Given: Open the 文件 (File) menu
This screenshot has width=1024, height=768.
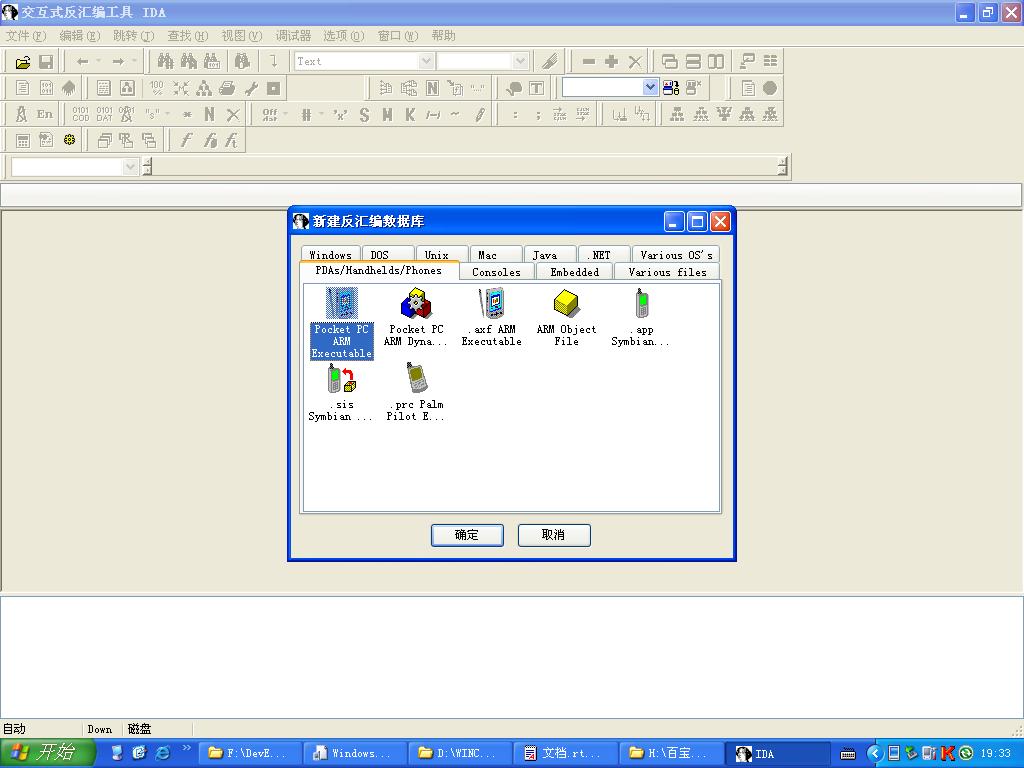Looking at the screenshot, I should pos(26,36).
